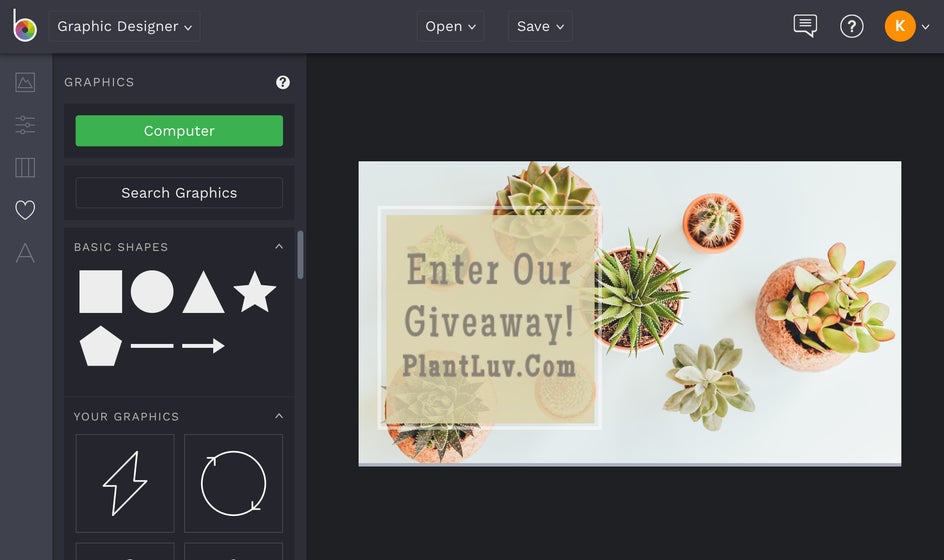Click the orange K account avatar
Viewport: 944px width, 560px height.
(x=900, y=26)
